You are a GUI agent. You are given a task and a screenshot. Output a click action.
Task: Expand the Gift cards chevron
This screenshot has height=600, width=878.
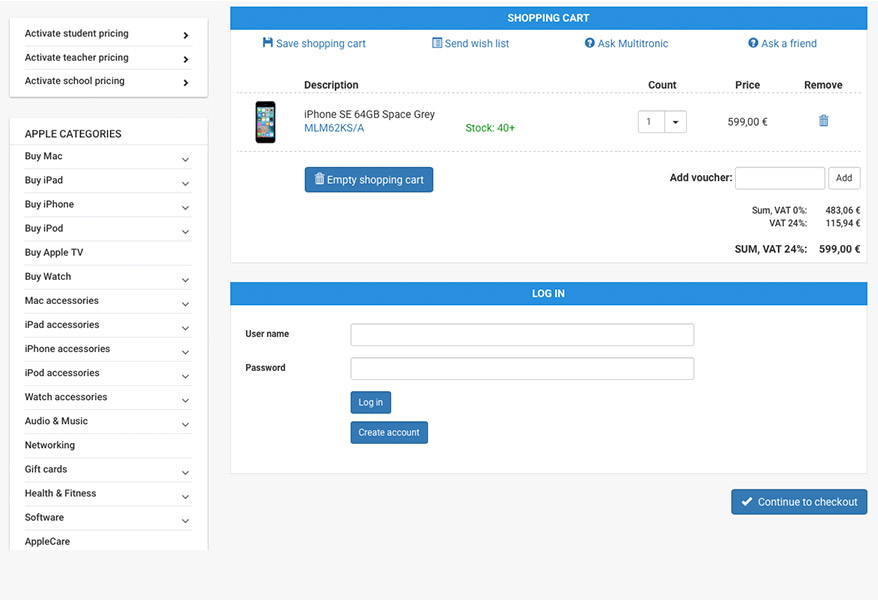185,472
